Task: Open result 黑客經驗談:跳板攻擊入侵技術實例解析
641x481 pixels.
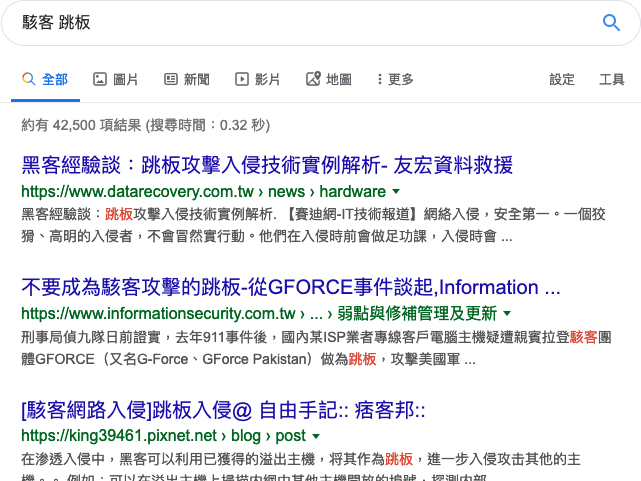Action: coord(267,165)
